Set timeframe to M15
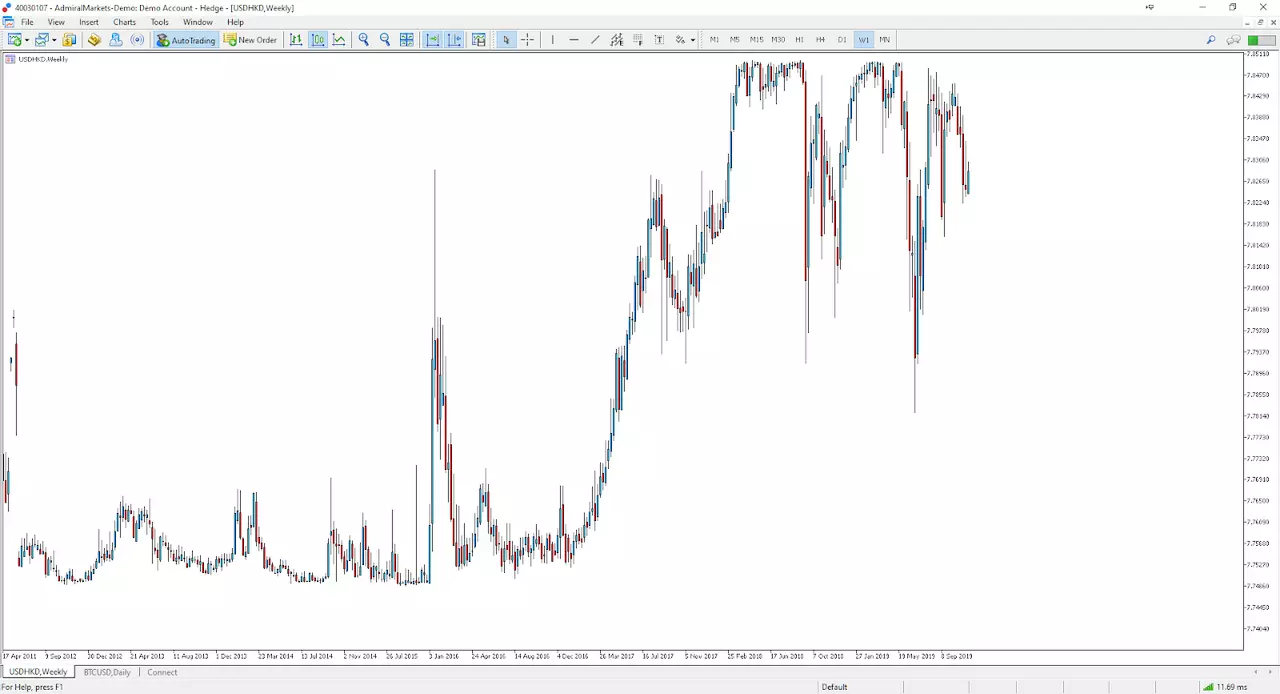Viewport: 1280px width, 694px height. tap(756, 40)
